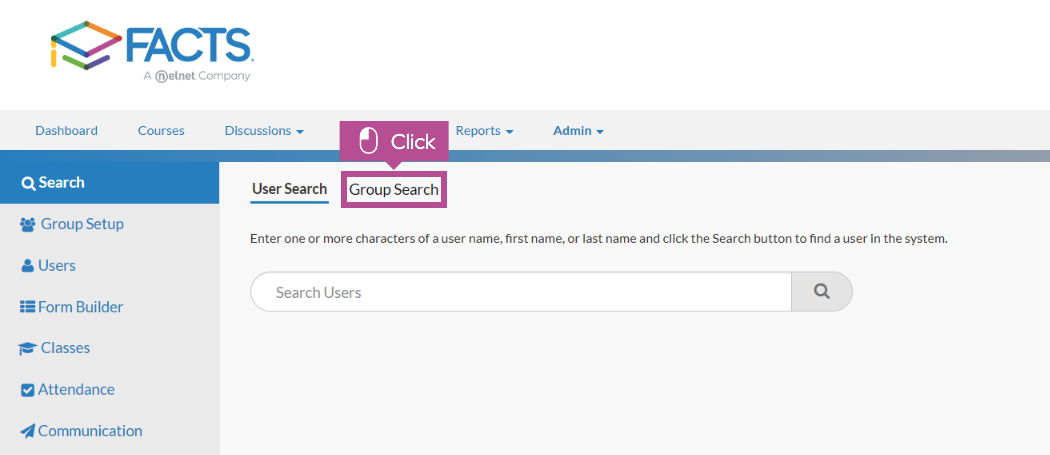Click into the Search Users field
This screenshot has height=455, width=1050.
pos(521,291)
